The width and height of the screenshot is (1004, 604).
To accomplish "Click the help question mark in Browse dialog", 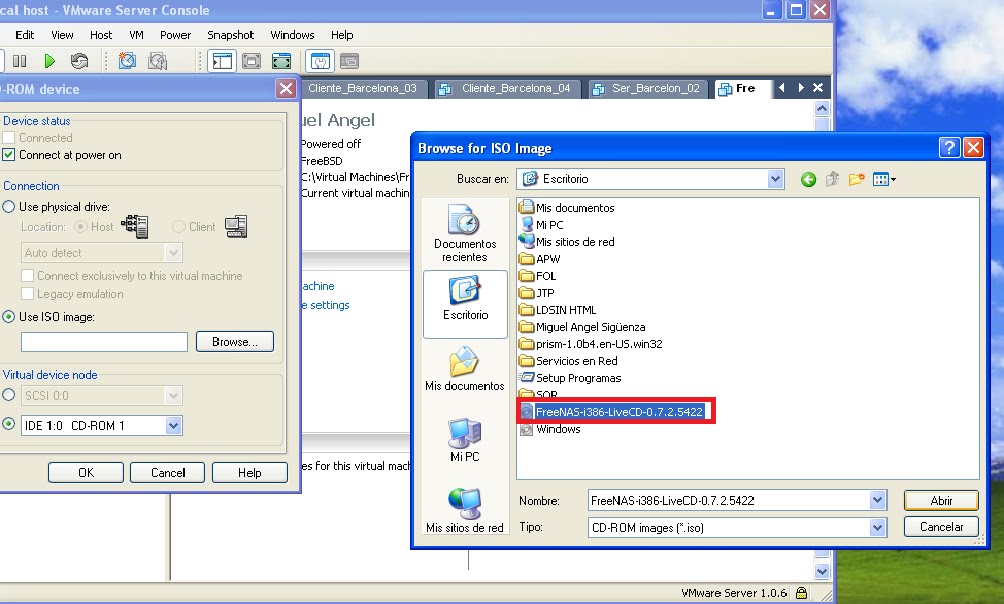I will (949, 148).
